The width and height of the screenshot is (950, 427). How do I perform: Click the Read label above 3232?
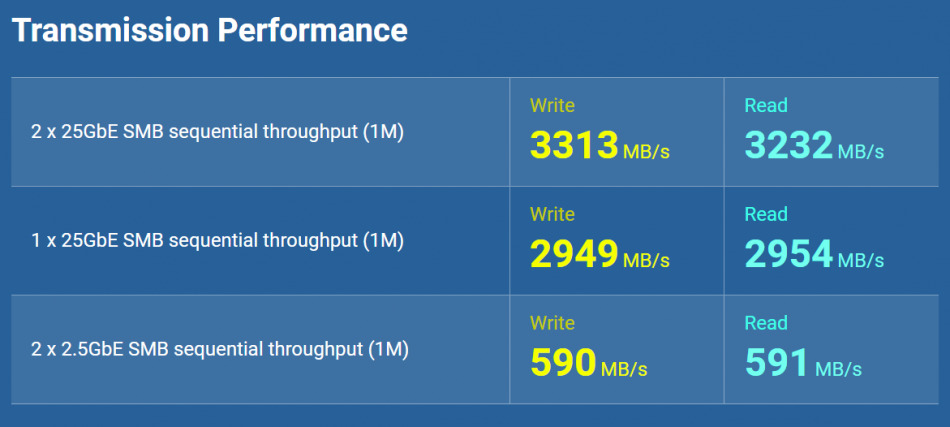pyautogui.click(x=766, y=105)
